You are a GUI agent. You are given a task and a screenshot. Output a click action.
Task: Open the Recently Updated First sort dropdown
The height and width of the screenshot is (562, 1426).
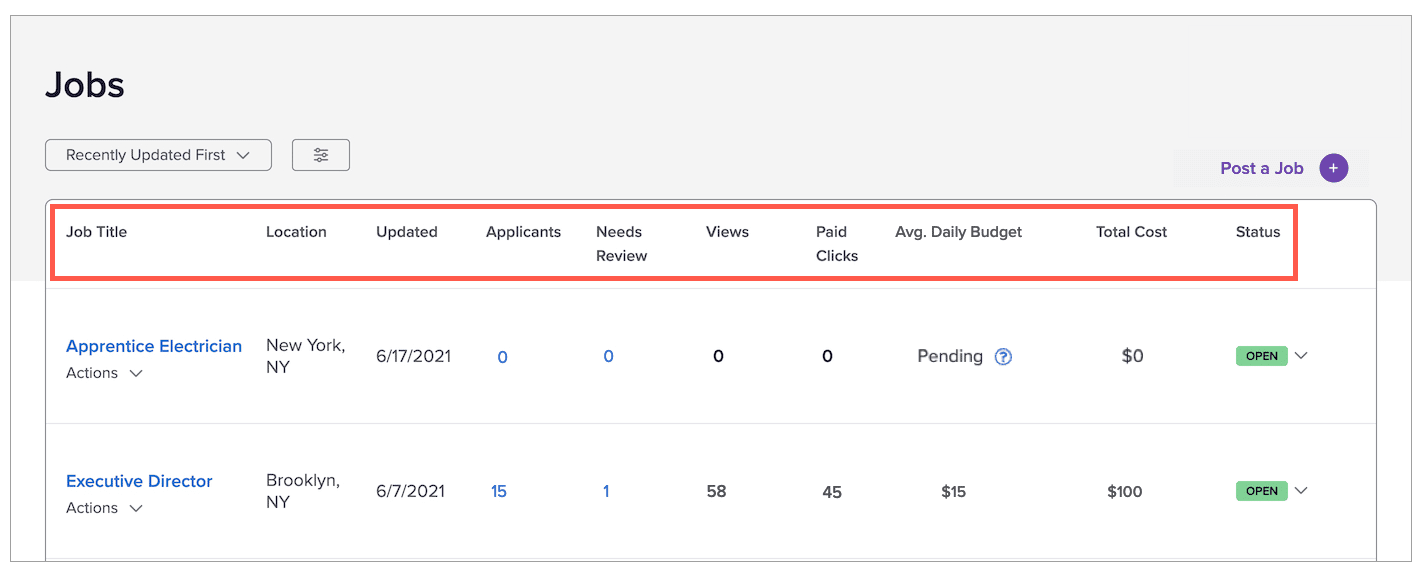pyautogui.click(x=158, y=155)
